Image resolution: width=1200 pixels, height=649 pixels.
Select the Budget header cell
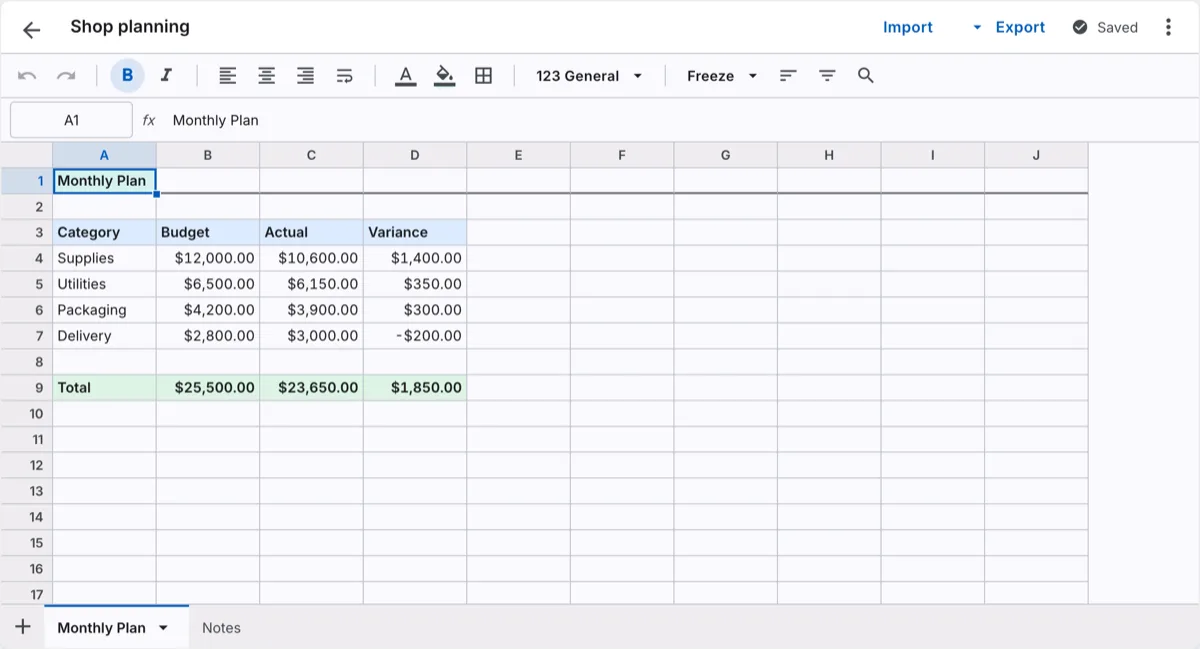208,232
